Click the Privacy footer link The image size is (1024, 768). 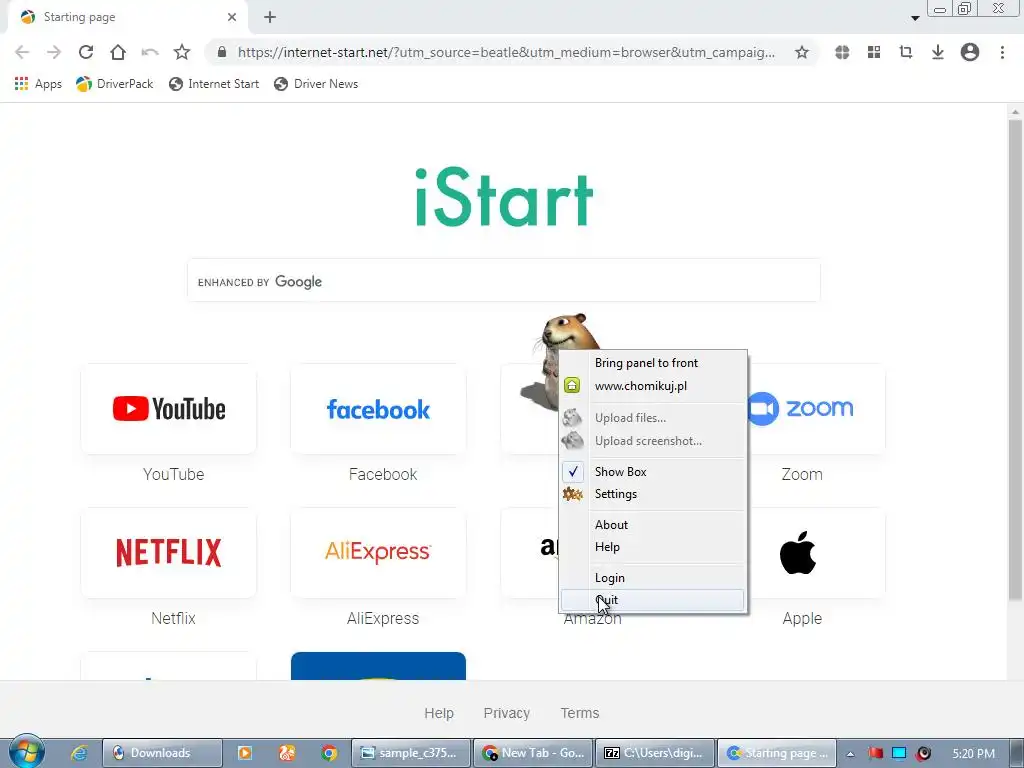click(x=507, y=713)
